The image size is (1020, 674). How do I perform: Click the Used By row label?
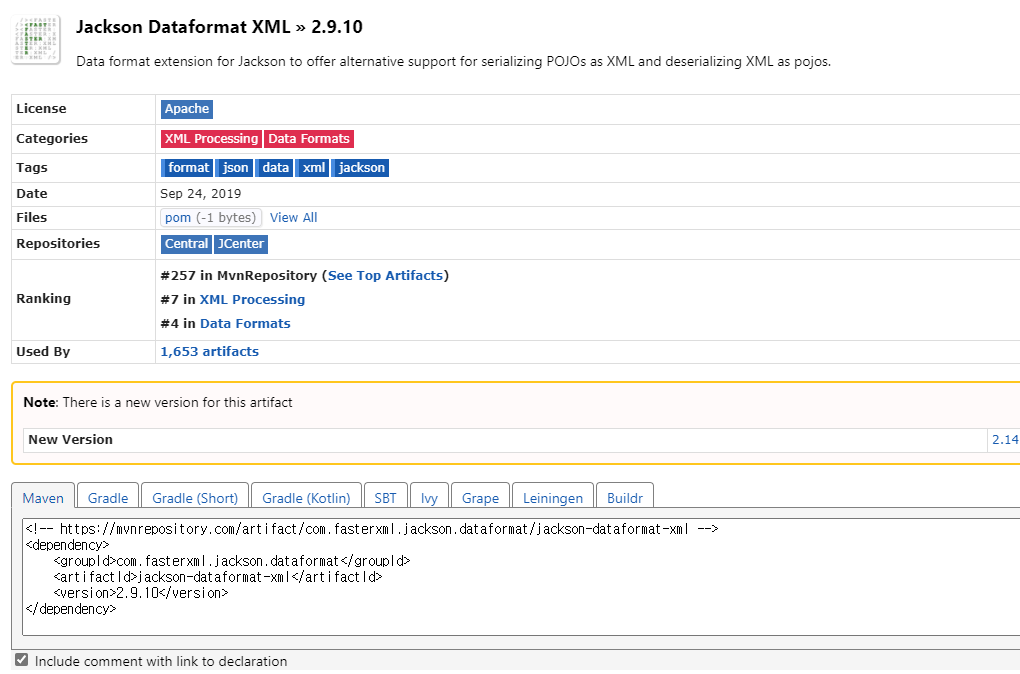point(43,352)
